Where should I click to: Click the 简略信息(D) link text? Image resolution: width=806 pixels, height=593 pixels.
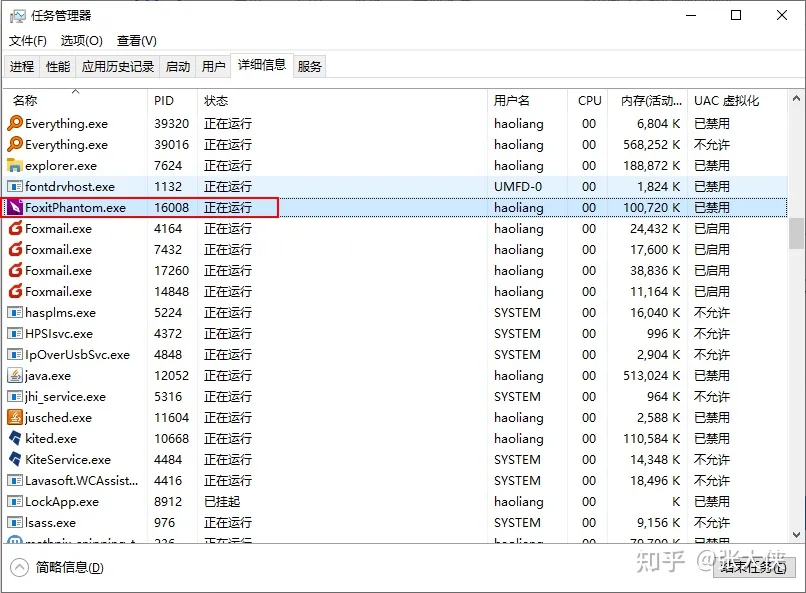tap(69, 567)
